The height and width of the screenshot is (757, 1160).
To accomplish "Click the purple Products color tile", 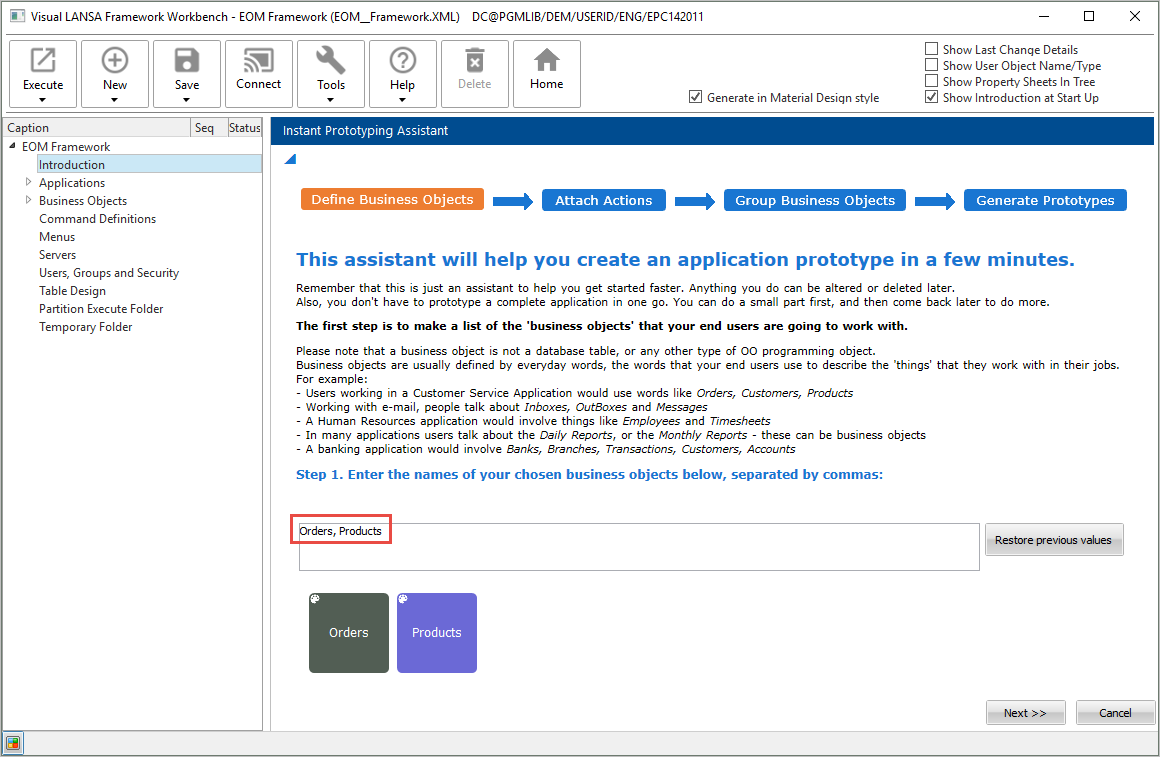I will 436,633.
